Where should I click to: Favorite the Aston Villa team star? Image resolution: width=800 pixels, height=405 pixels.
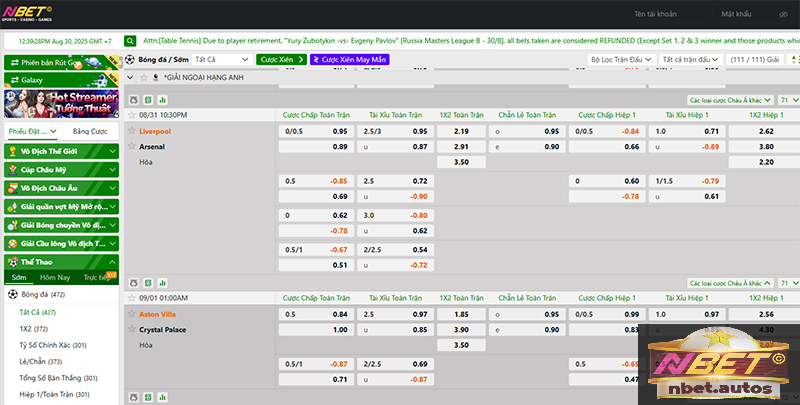pyautogui.click(x=132, y=313)
